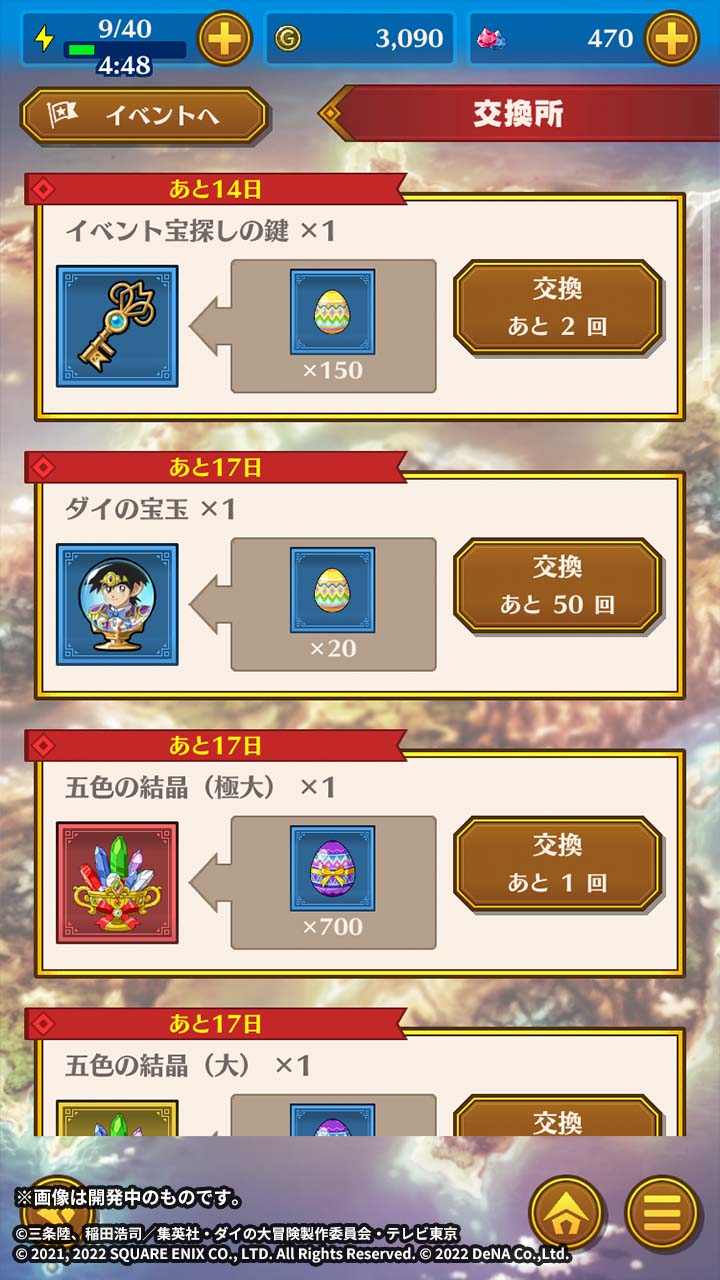720x1280 pixels.
Task: Exchange the event key (あと 2 回)
Action: coord(557,307)
